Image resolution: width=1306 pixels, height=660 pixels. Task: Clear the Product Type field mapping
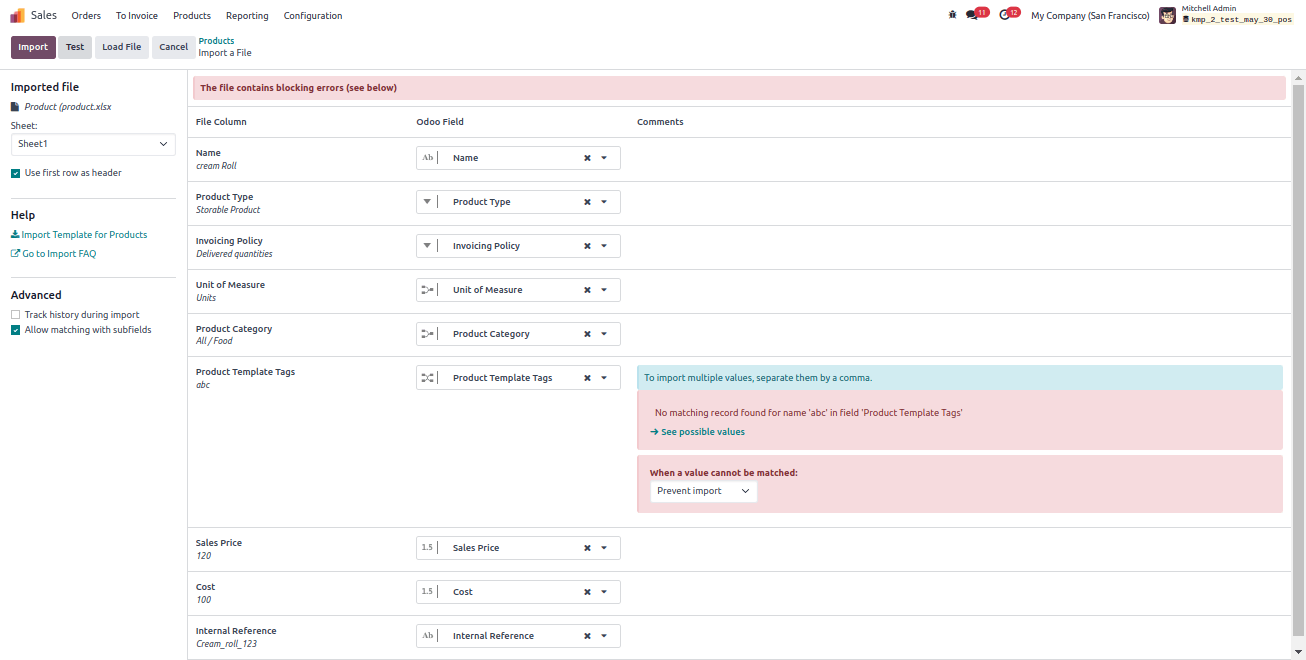(x=588, y=202)
